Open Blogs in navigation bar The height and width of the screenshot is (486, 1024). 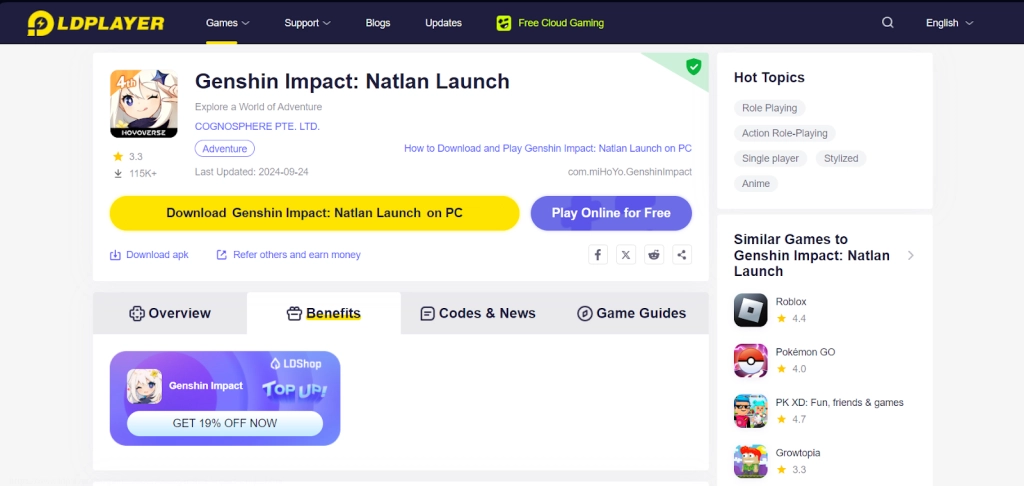point(377,23)
